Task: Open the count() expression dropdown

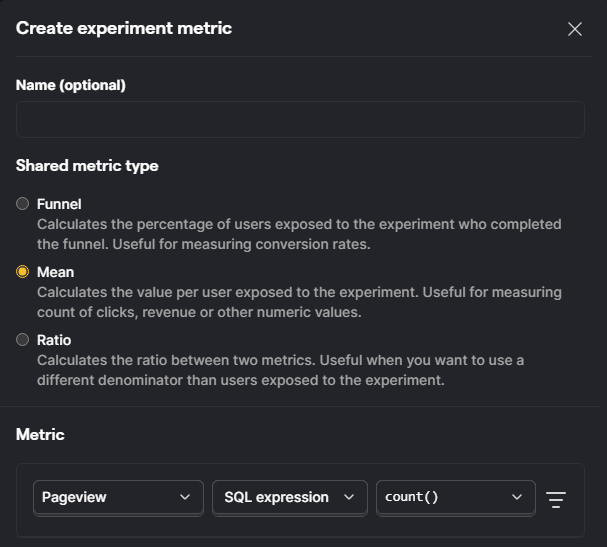Action: point(453,497)
